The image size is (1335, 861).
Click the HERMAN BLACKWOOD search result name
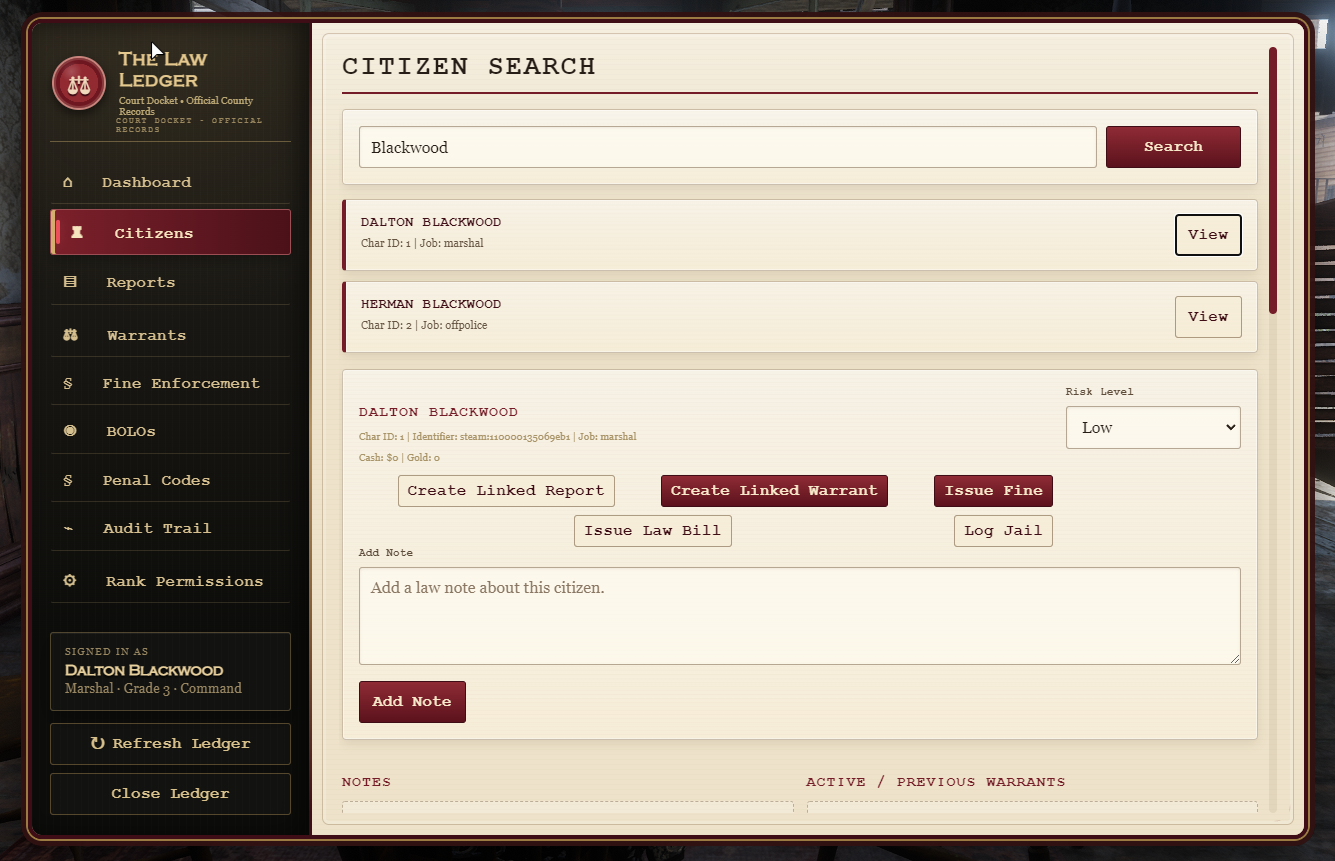pos(431,304)
